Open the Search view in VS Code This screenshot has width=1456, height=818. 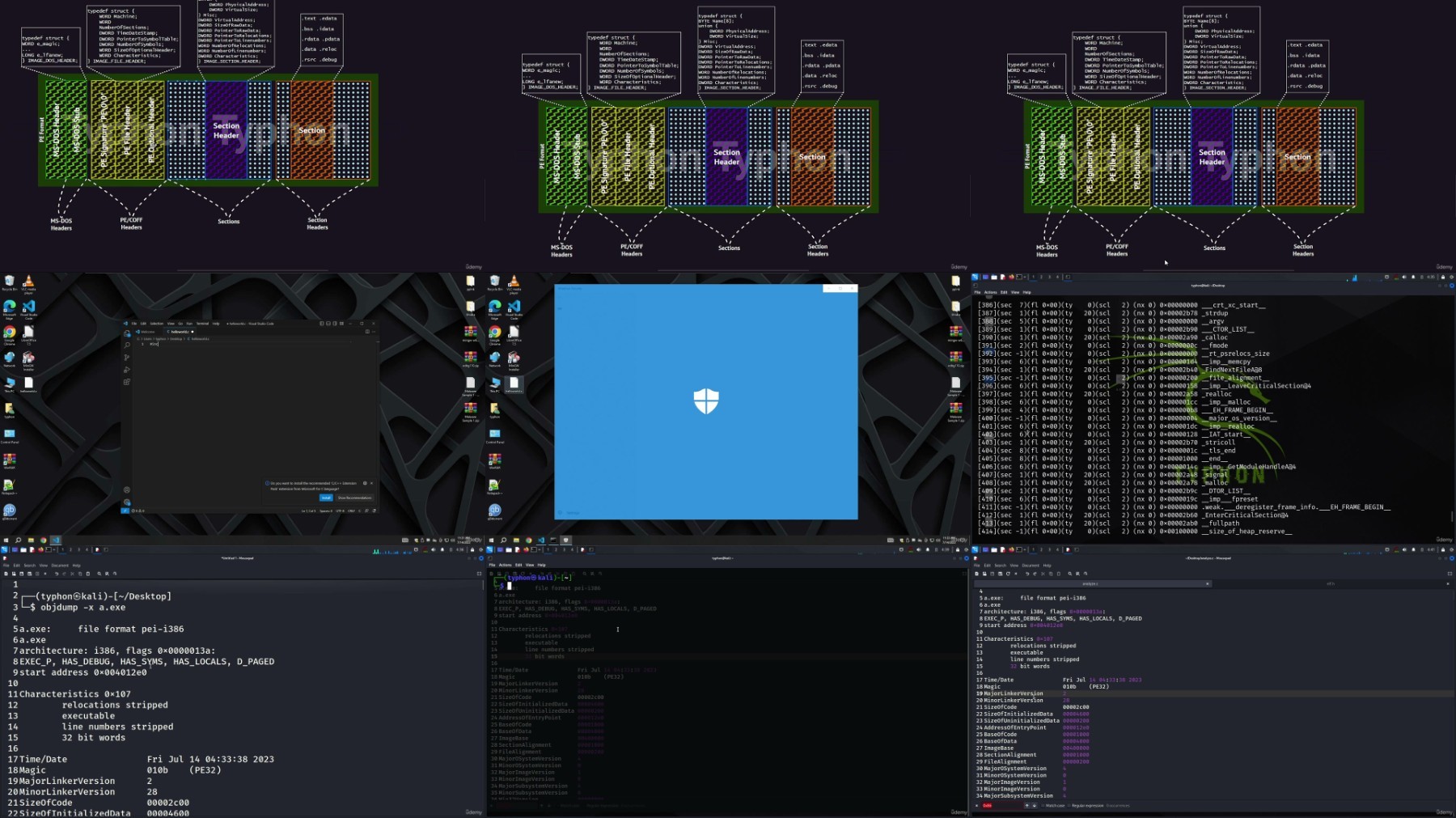tap(126, 345)
